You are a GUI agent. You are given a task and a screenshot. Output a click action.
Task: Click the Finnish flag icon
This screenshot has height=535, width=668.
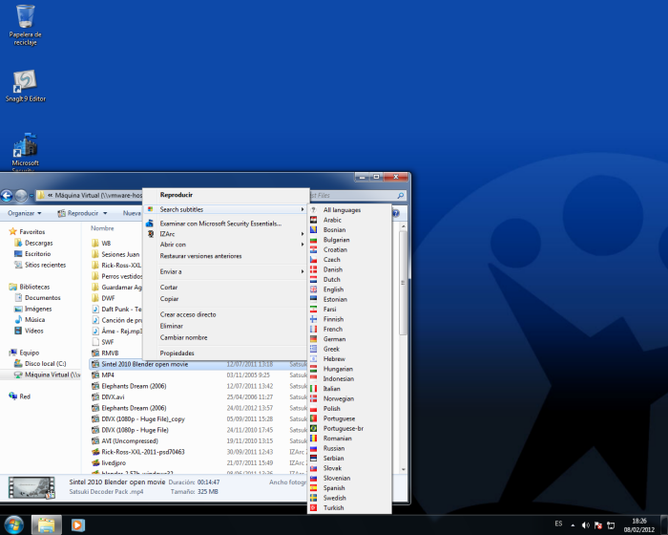314,319
